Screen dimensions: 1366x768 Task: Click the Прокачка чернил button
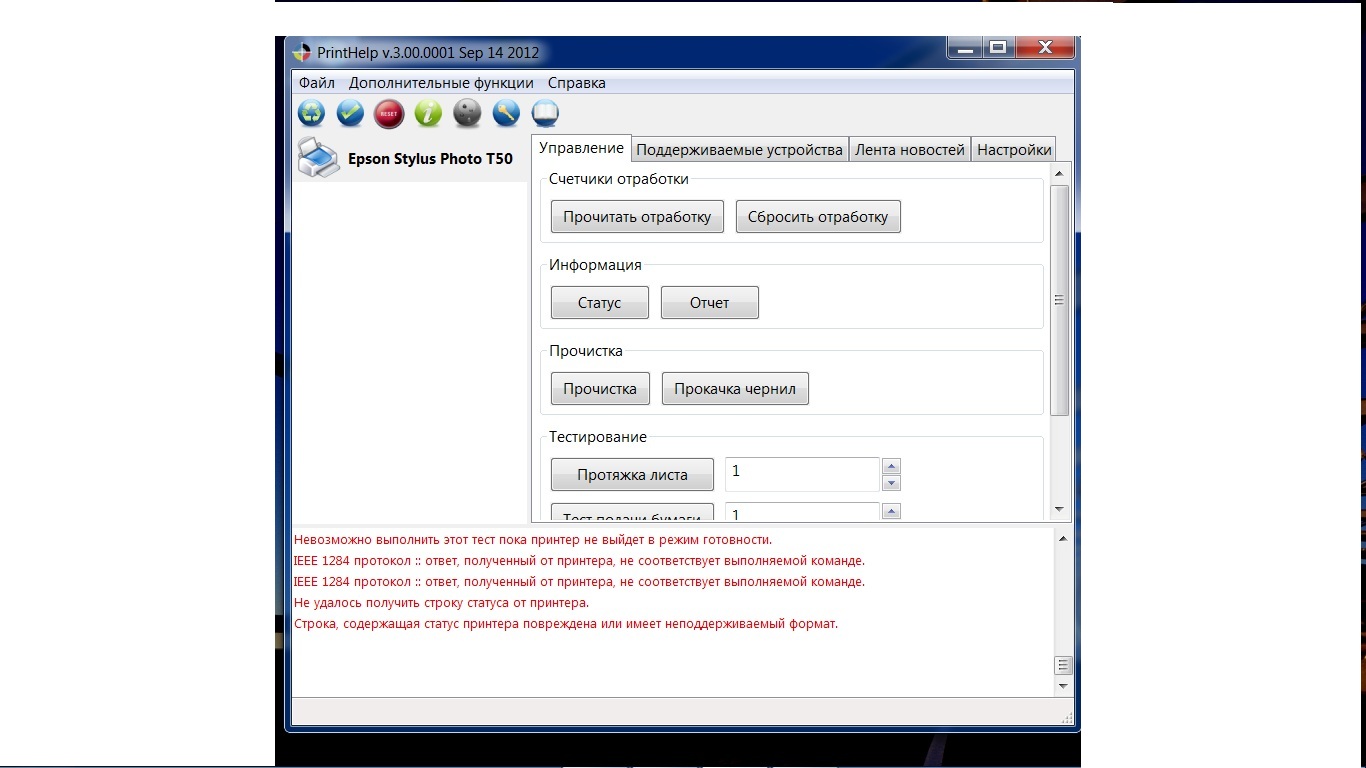click(x=735, y=389)
